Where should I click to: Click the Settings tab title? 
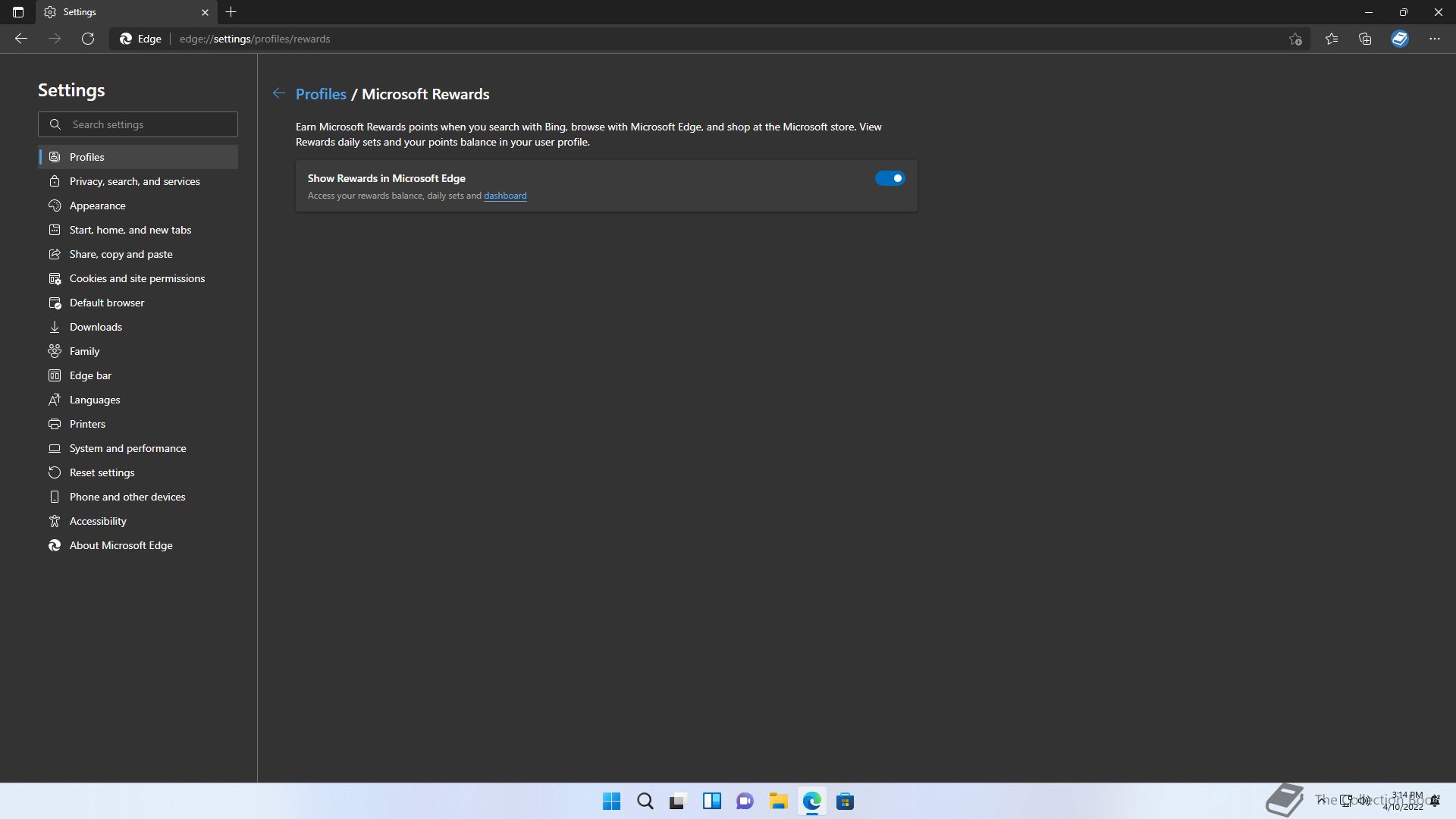tap(80, 12)
